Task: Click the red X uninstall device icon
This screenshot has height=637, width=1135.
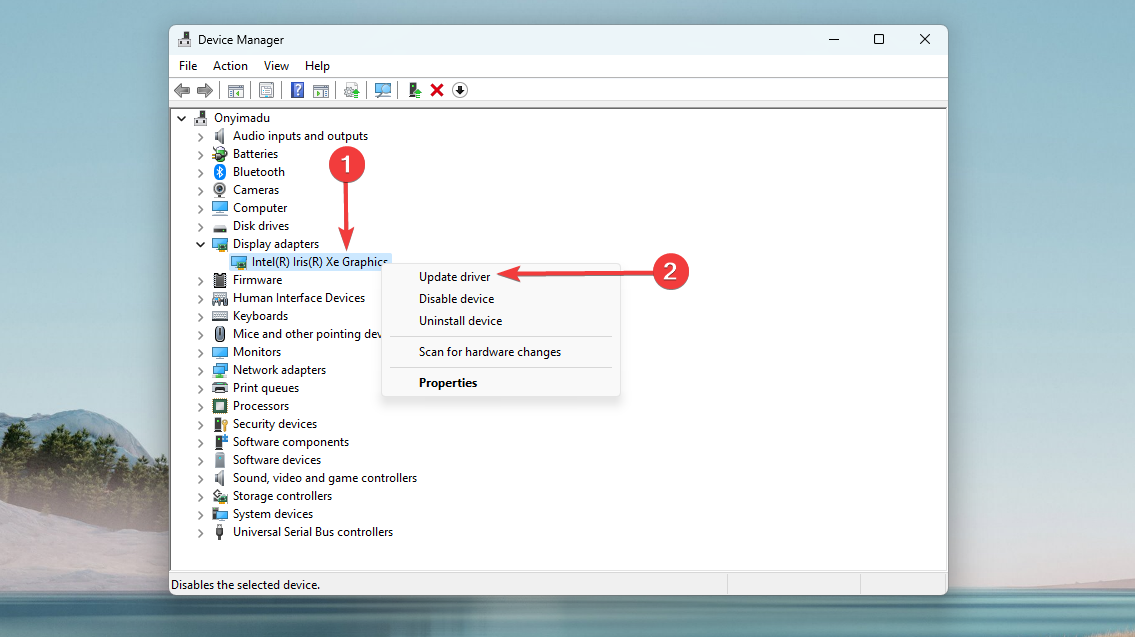Action: pos(436,90)
